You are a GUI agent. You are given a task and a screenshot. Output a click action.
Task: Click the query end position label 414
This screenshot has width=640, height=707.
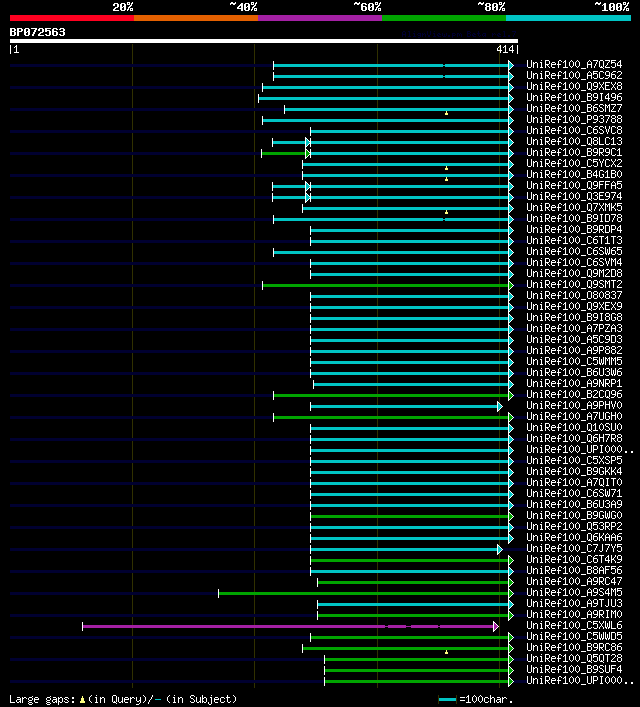click(x=505, y=50)
